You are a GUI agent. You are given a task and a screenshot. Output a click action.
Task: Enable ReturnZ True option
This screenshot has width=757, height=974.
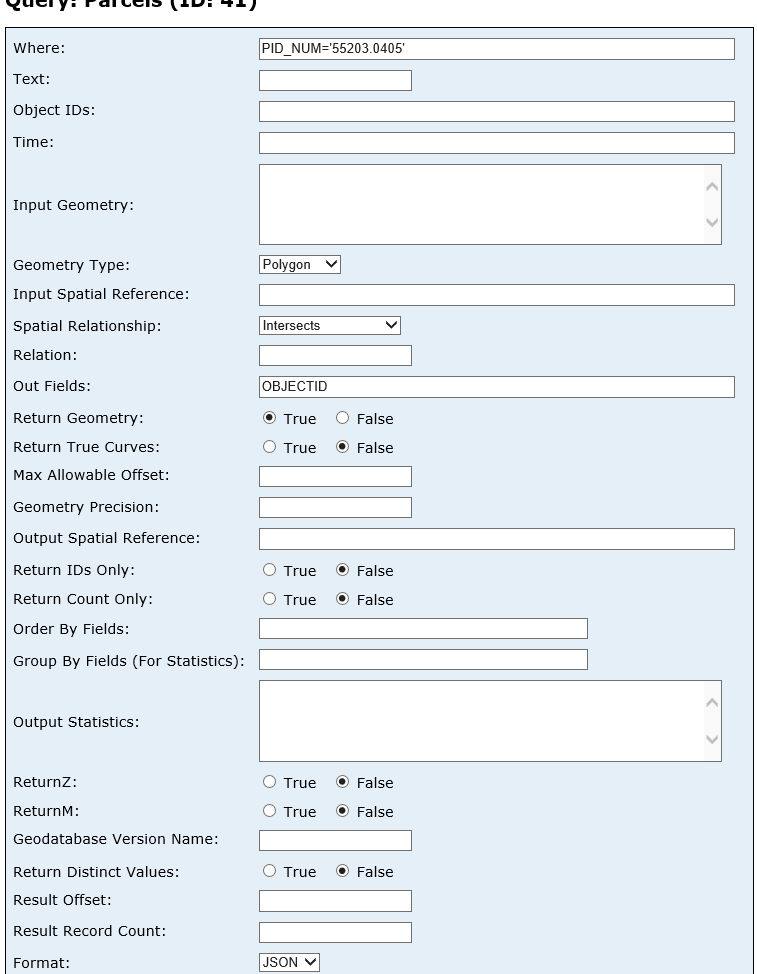270,782
